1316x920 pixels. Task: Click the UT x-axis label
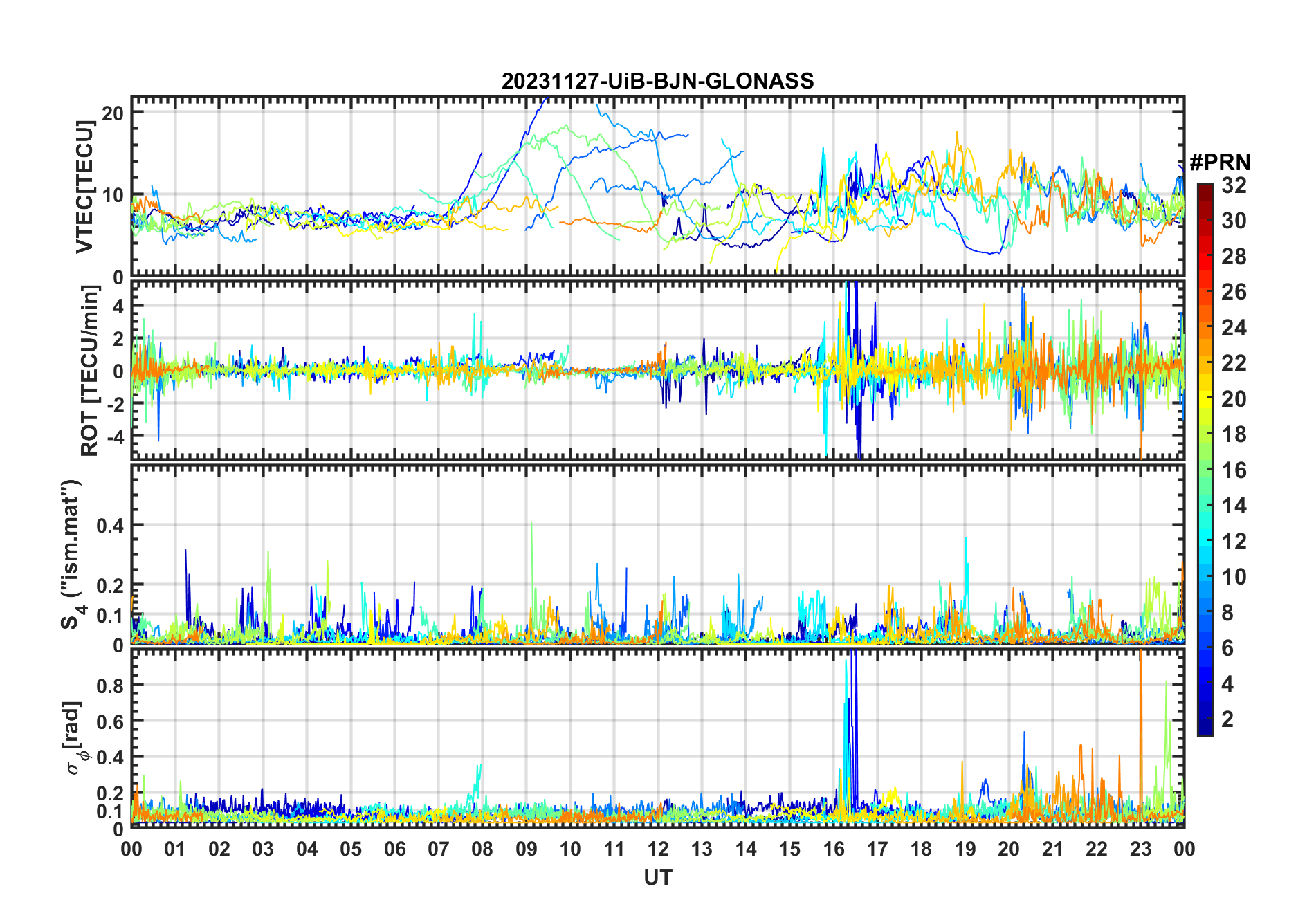tap(657, 877)
